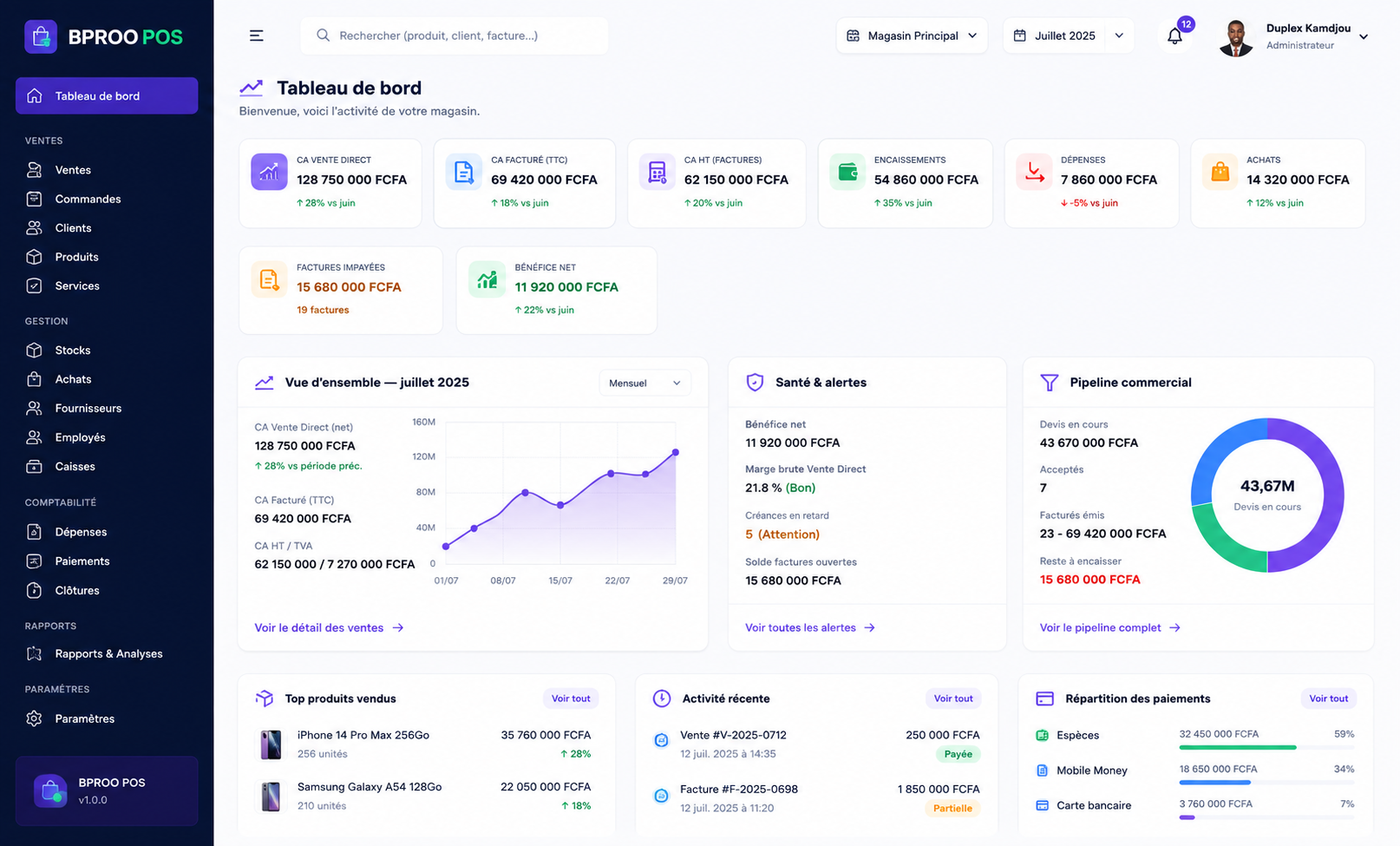Image resolution: width=1400 pixels, height=846 pixels.
Task: Open the Juillet 2025 period dropdown
Action: pyautogui.click(x=1069, y=36)
